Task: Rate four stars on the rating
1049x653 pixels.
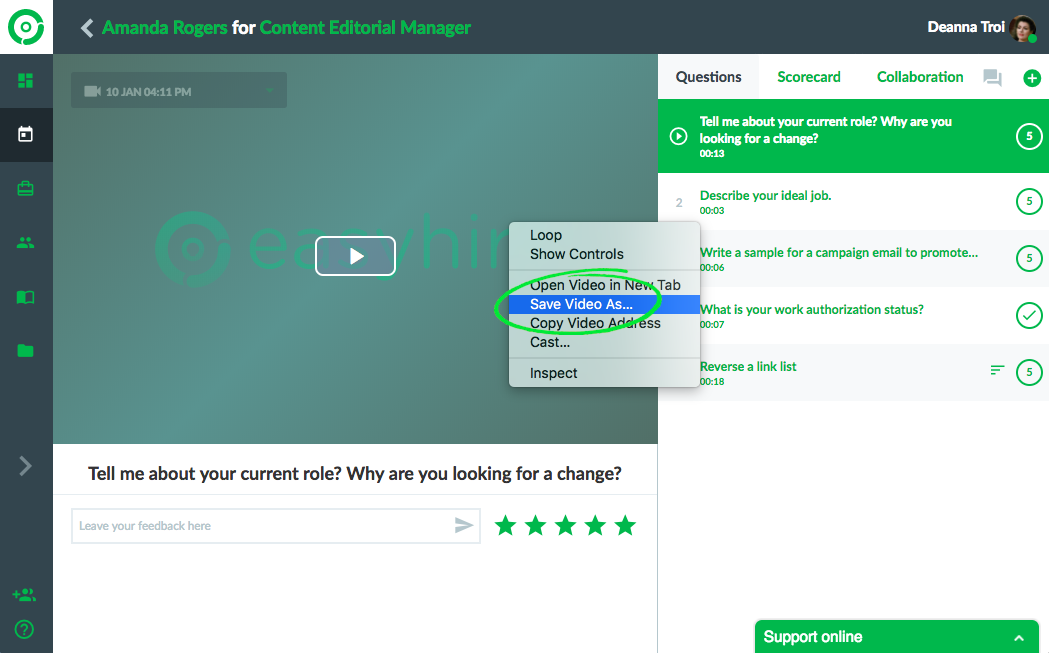Action: pyautogui.click(x=595, y=526)
